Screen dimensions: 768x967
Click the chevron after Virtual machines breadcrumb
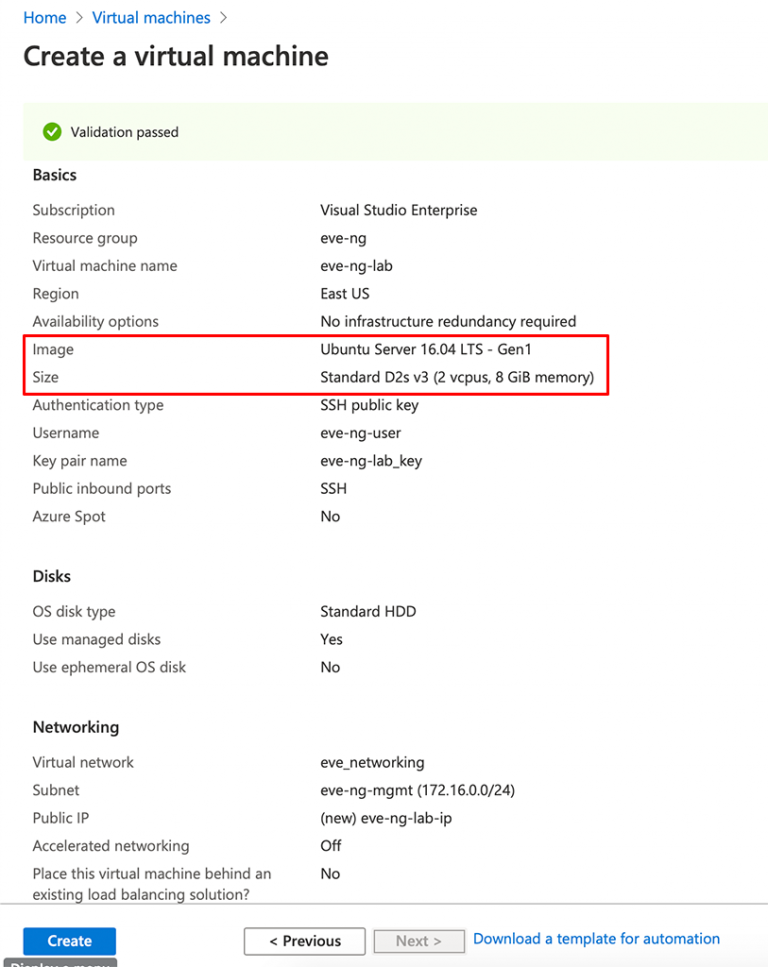coord(223,17)
